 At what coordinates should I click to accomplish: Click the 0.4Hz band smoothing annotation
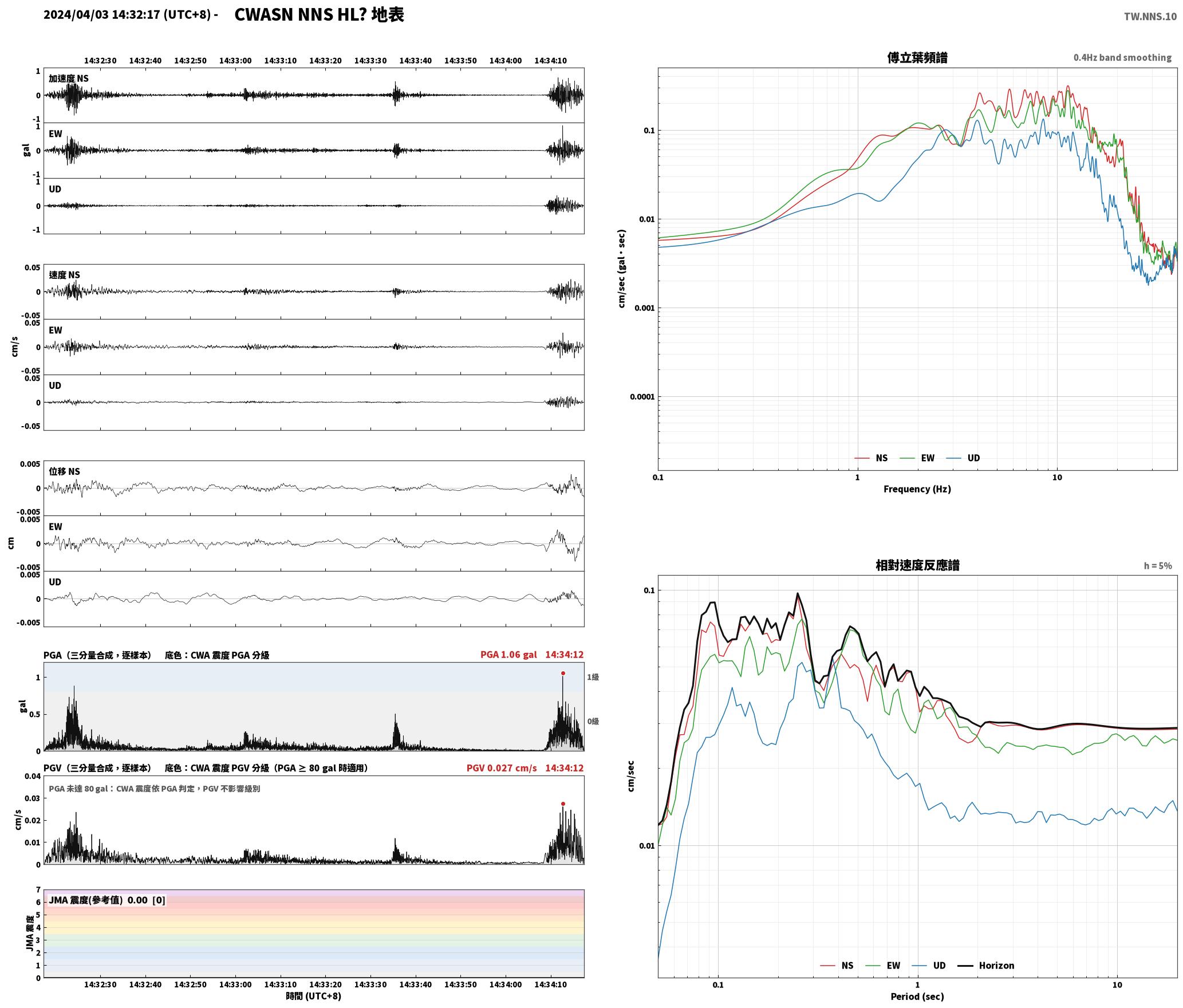(x=1122, y=57)
